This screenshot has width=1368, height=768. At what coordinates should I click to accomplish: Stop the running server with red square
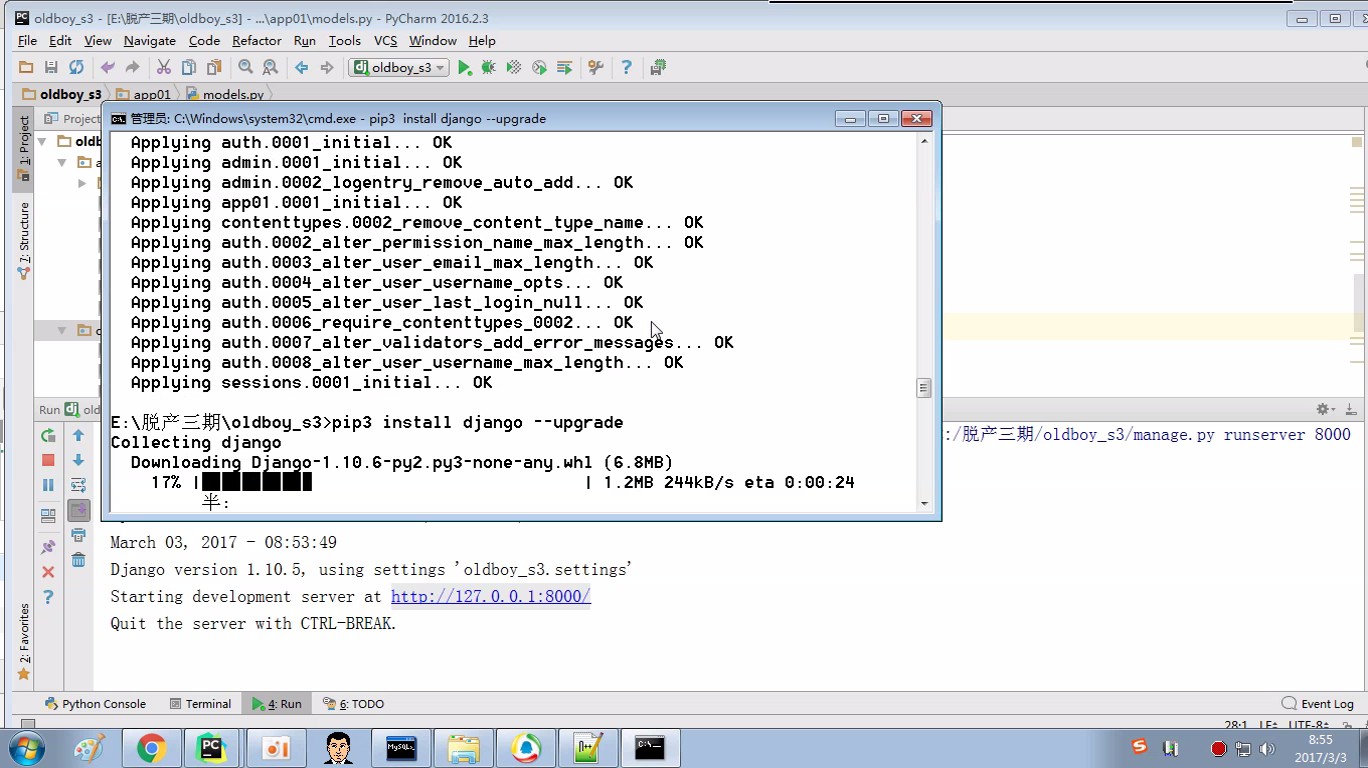[x=48, y=460]
